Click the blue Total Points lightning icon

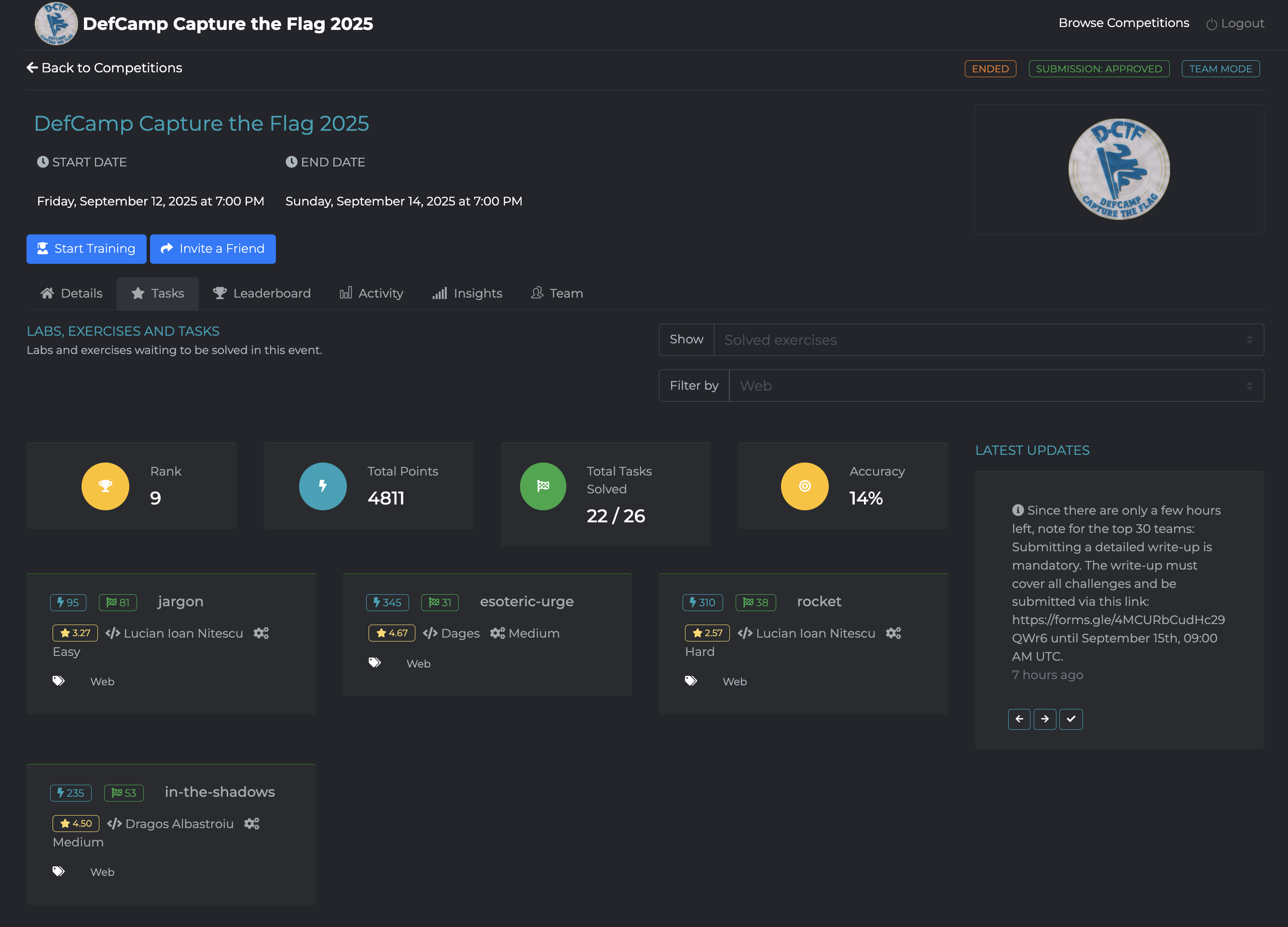click(323, 486)
